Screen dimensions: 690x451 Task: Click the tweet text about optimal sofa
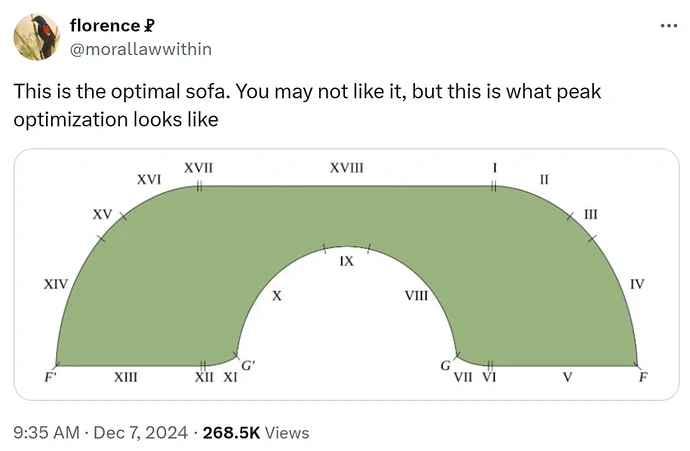pyautogui.click(x=307, y=105)
